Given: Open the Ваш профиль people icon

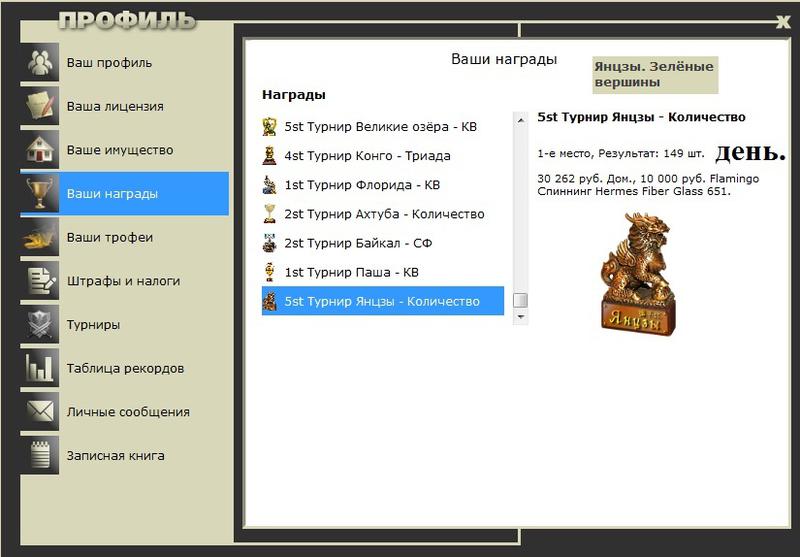Looking at the screenshot, I should tap(40, 63).
